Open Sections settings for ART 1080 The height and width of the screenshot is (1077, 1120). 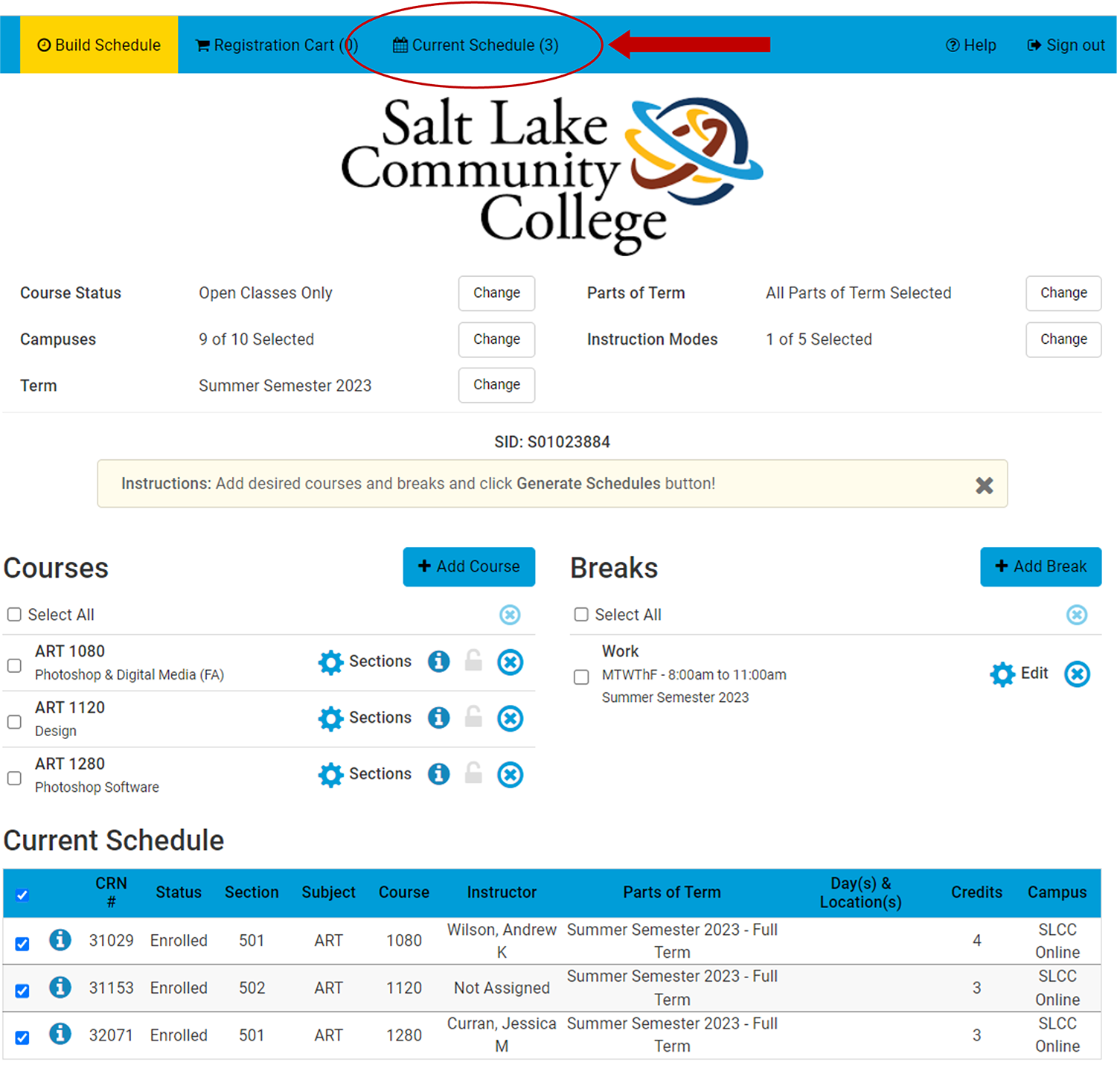point(365,662)
